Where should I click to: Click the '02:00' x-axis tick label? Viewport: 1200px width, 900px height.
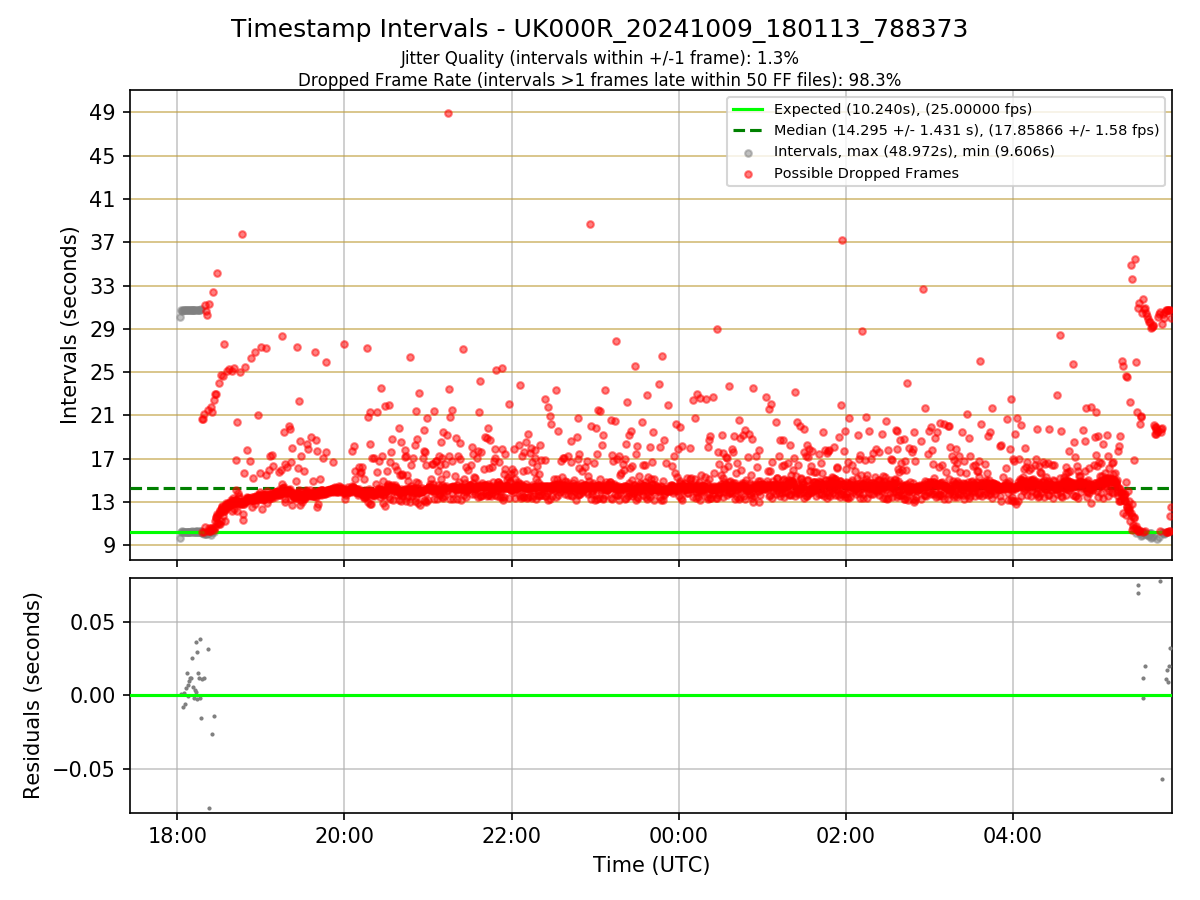[x=846, y=836]
